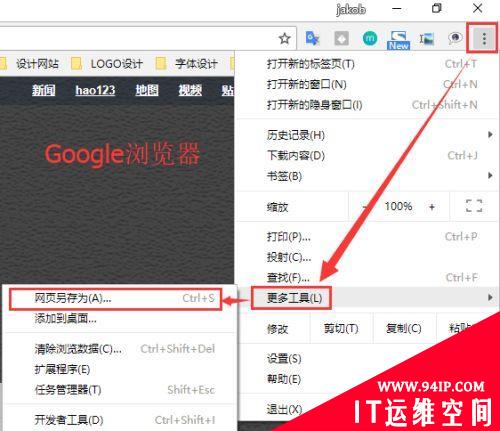The image size is (500, 431).
Task: Open the picture/image extension icon
Action: point(427,39)
